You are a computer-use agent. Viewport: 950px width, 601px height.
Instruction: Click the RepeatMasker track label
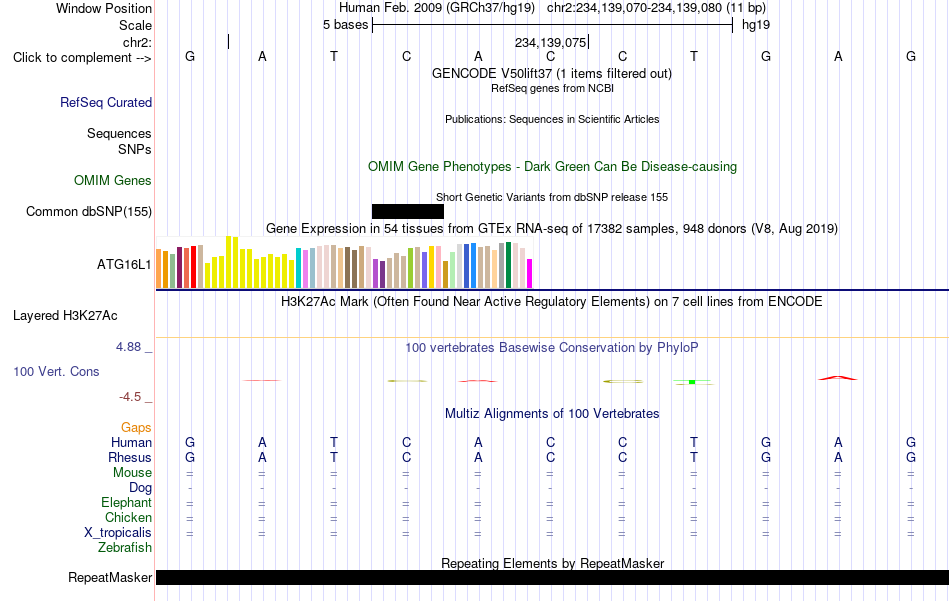pos(110,577)
